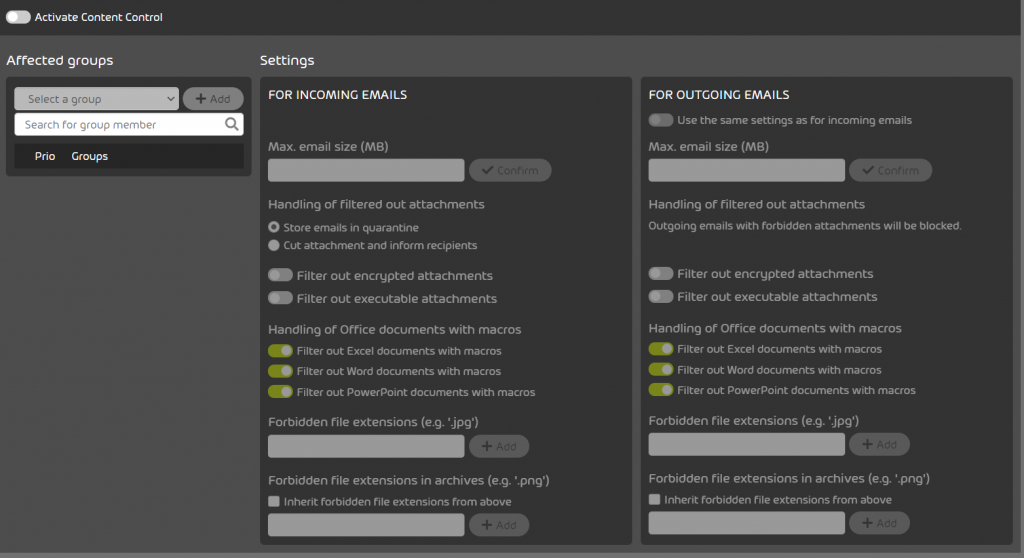Click incoming Forbidden file extensions field
1024x558 pixels.
coord(366,446)
